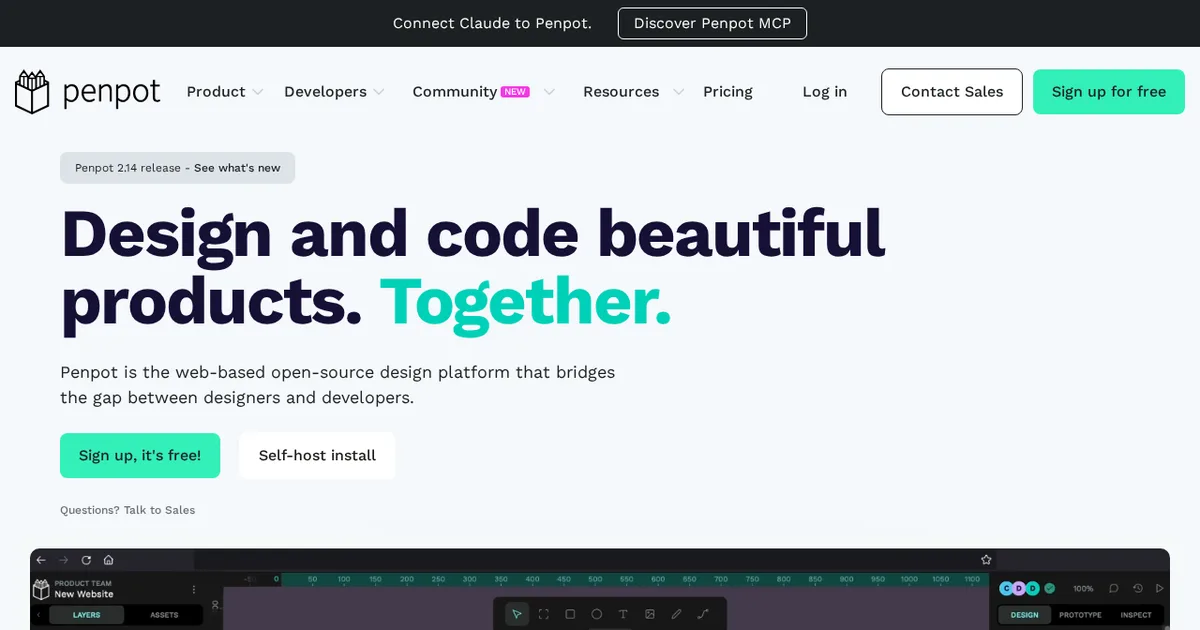1200x630 pixels.
Task: Switch to the Design tab
Action: tap(1024, 615)
